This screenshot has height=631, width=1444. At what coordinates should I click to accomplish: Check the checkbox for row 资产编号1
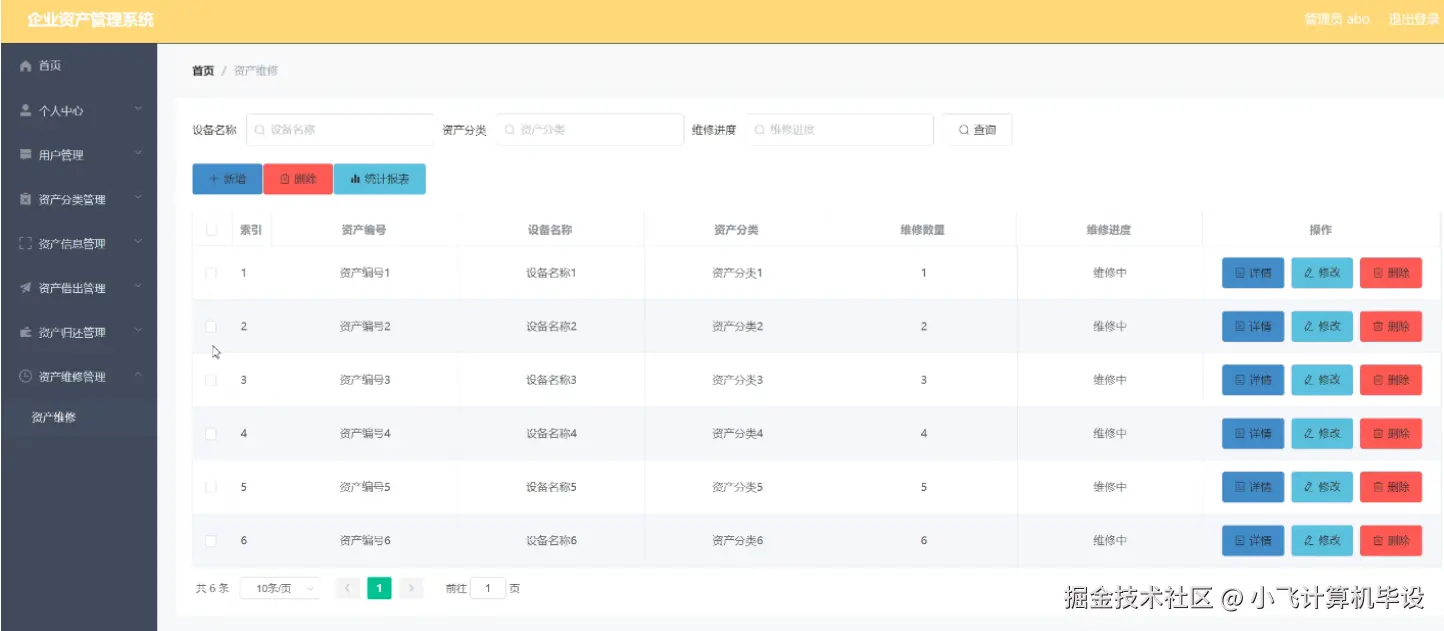coord(211,273)
